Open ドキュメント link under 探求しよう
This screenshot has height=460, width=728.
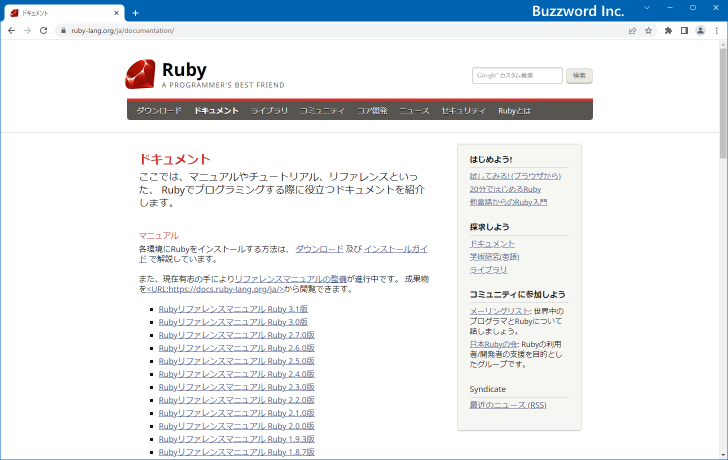[x=492, y=244]
